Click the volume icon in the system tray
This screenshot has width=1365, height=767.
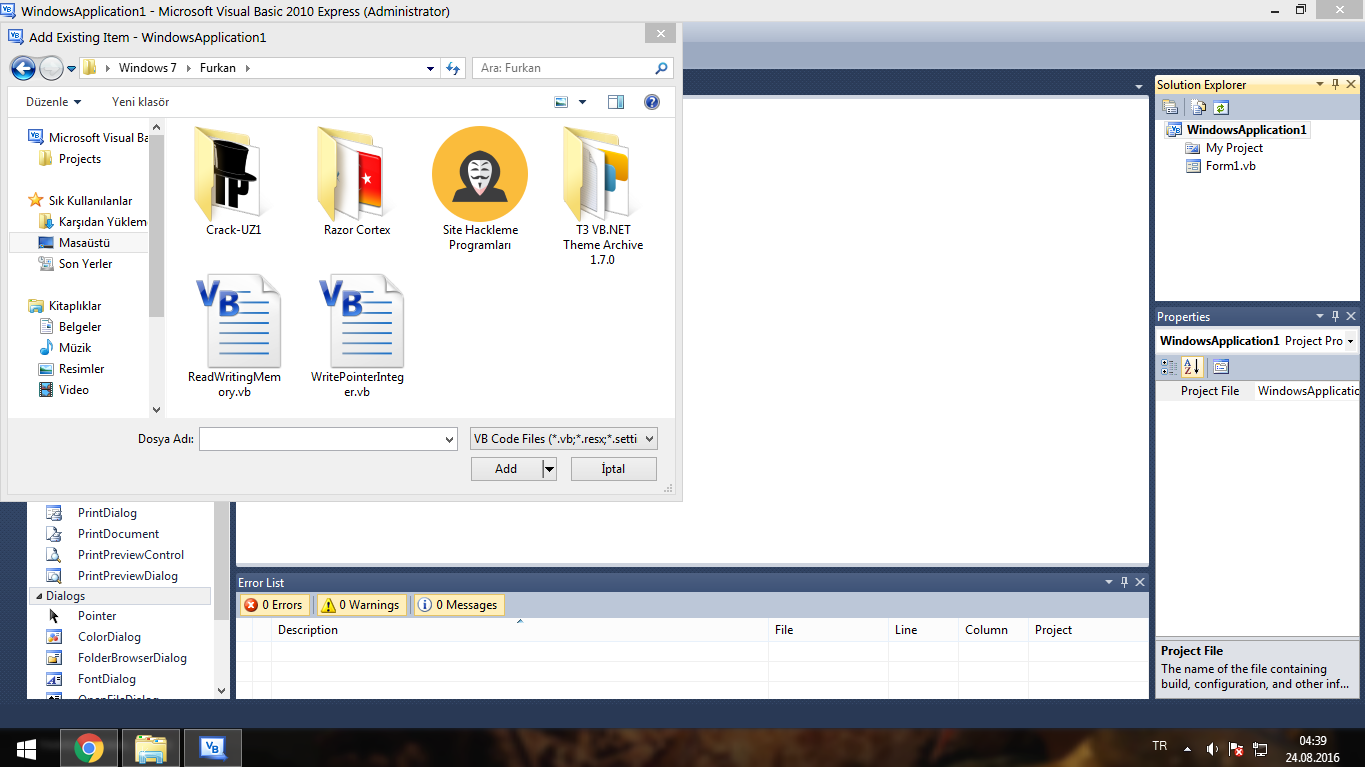point(1212,749)
